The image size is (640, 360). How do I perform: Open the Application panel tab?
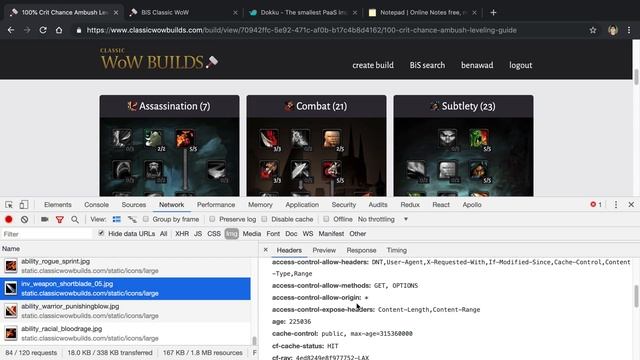click(302, 204)
